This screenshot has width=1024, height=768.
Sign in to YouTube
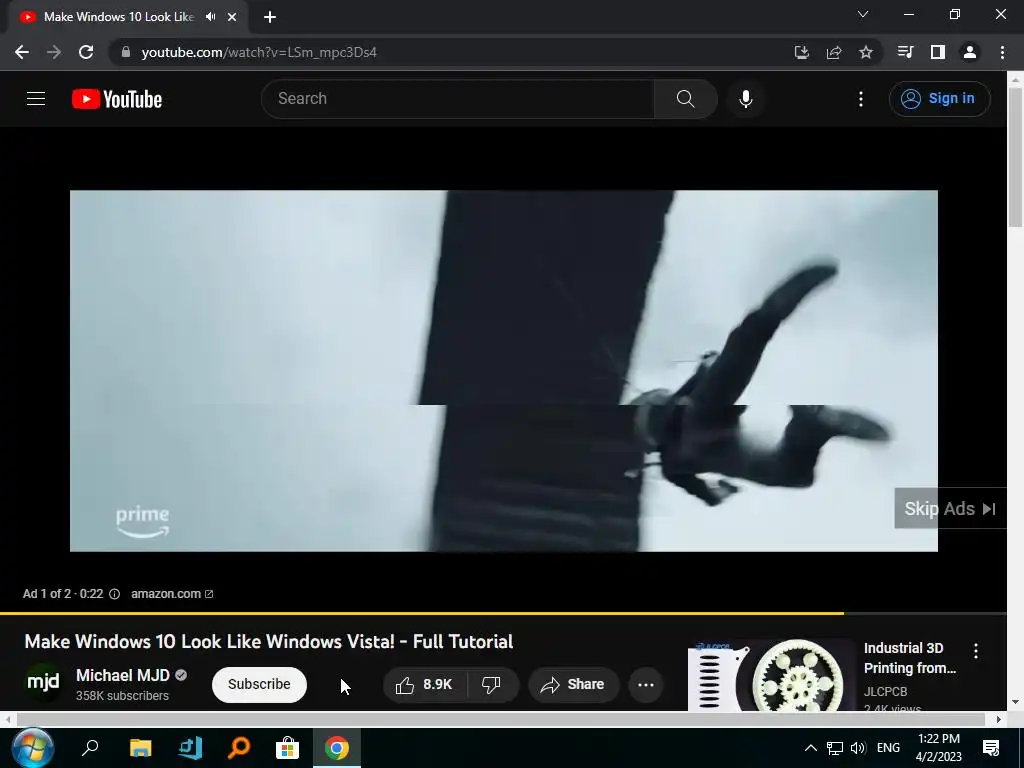pos(939,99)
